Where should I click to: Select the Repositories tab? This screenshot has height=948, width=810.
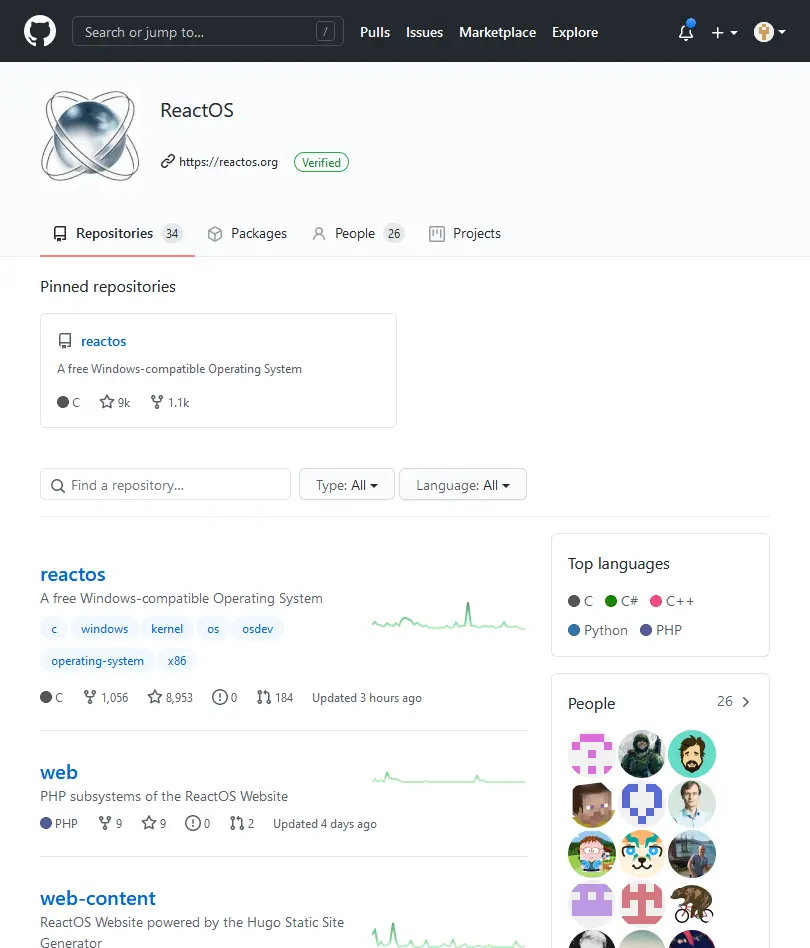pos(117,234)
